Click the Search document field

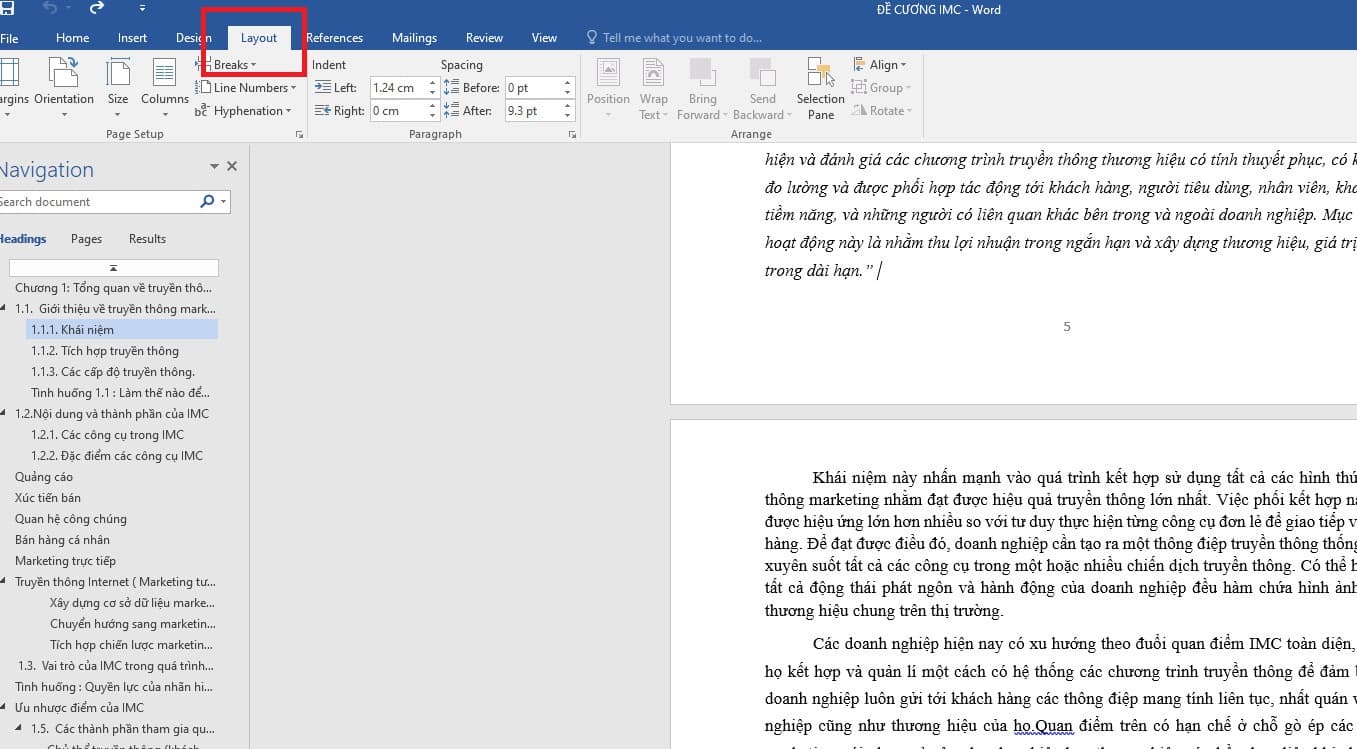[x=96, y=202]
